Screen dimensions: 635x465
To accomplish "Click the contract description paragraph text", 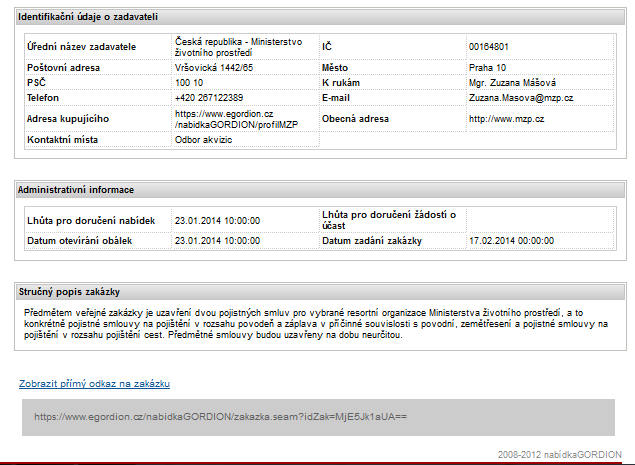I will 316,324.
